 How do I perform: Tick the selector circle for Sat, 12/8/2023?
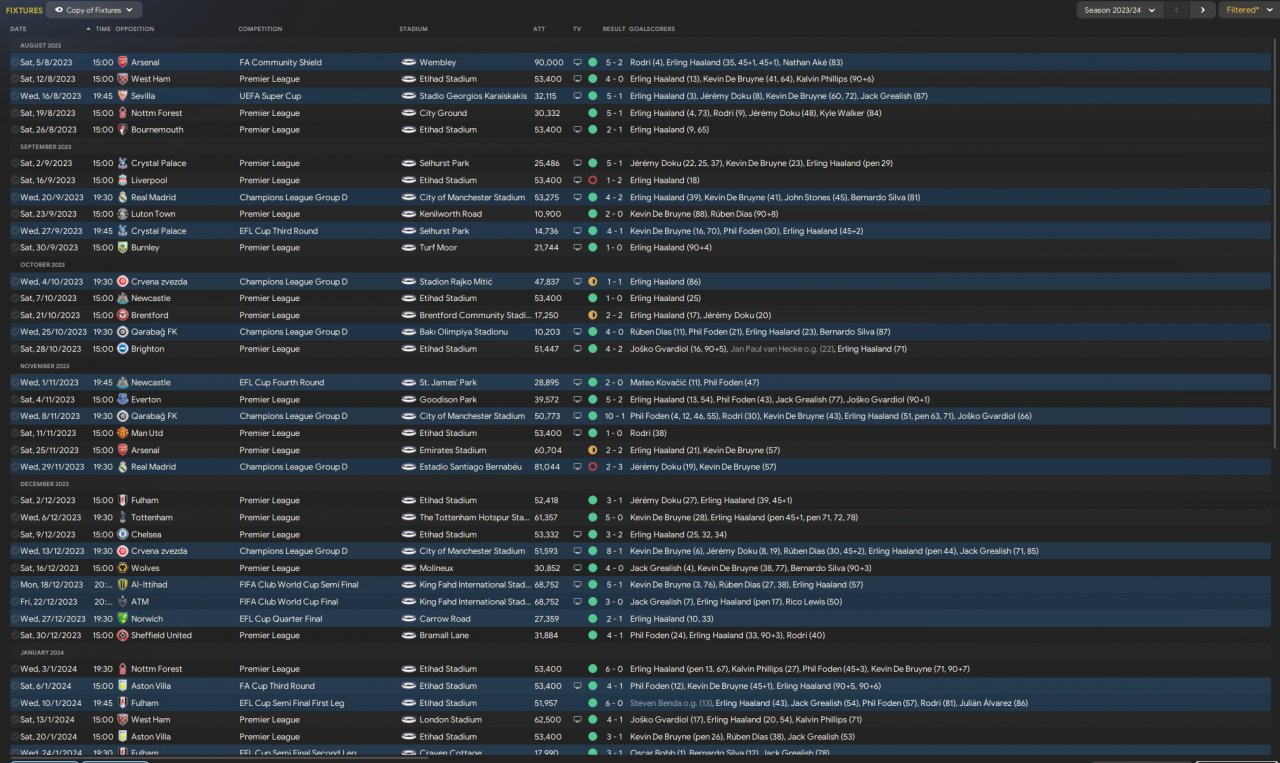(x=15, y=79)
